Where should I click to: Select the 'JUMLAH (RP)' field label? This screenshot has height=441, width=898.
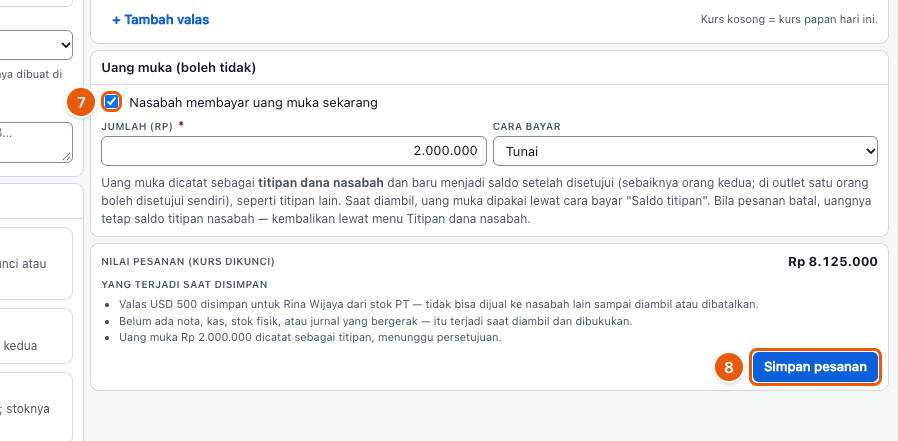click(137, 127)
